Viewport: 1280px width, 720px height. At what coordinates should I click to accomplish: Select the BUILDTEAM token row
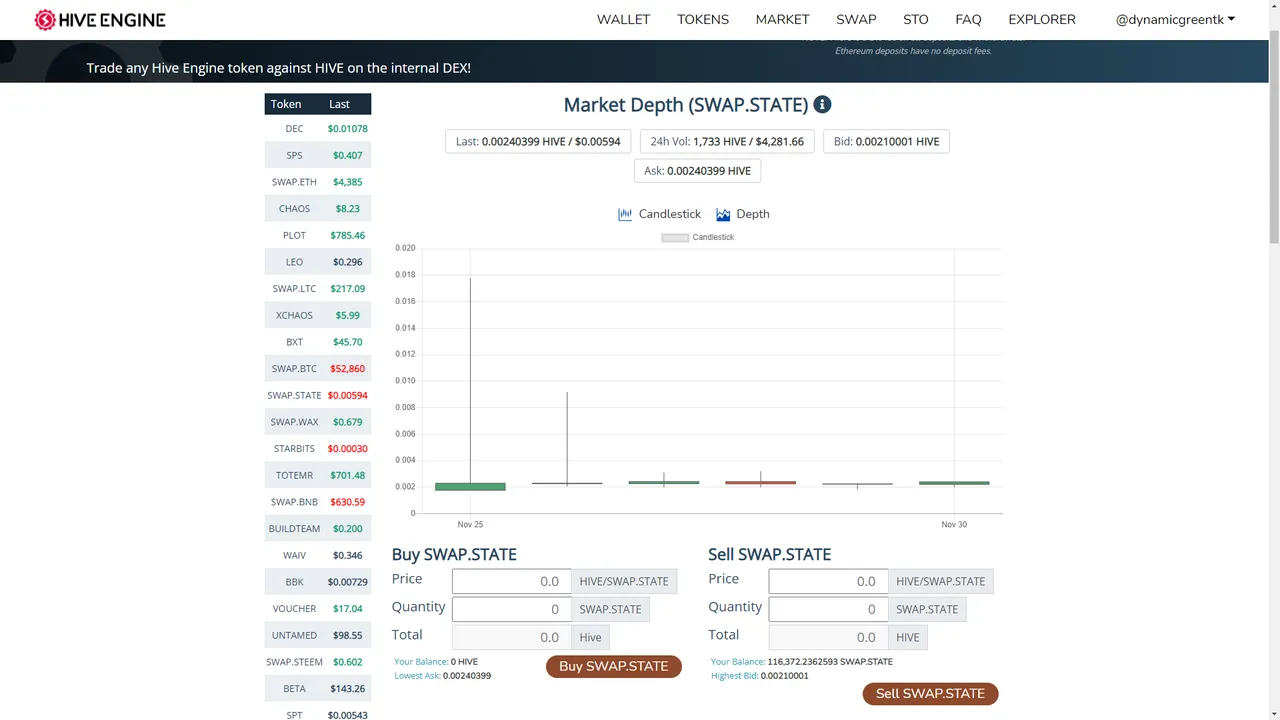coord(318,529)
